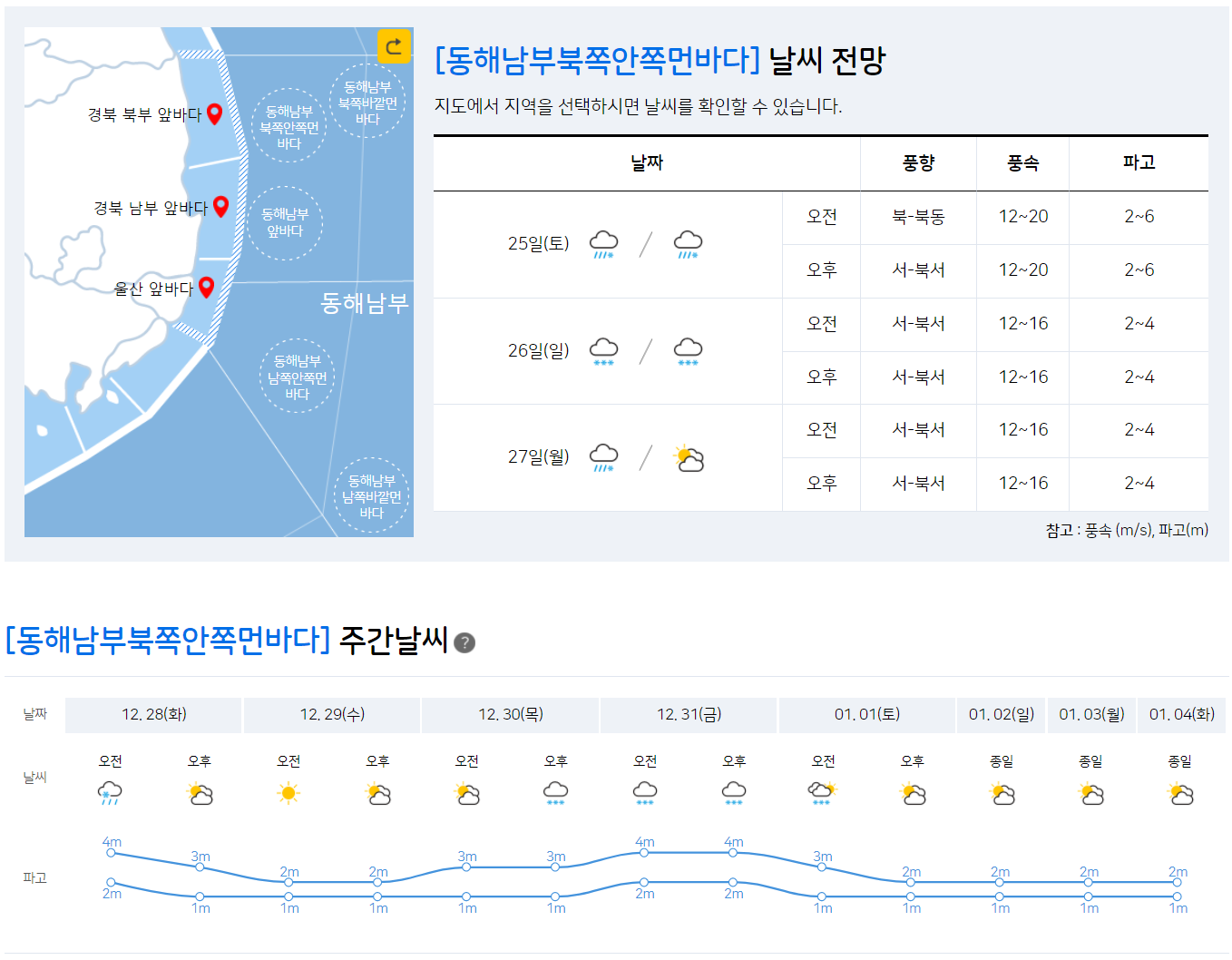
Task: Click the [동해남부북쪽안쪽먼바다] 주간날씨 heading
Action: pos(227,641)
